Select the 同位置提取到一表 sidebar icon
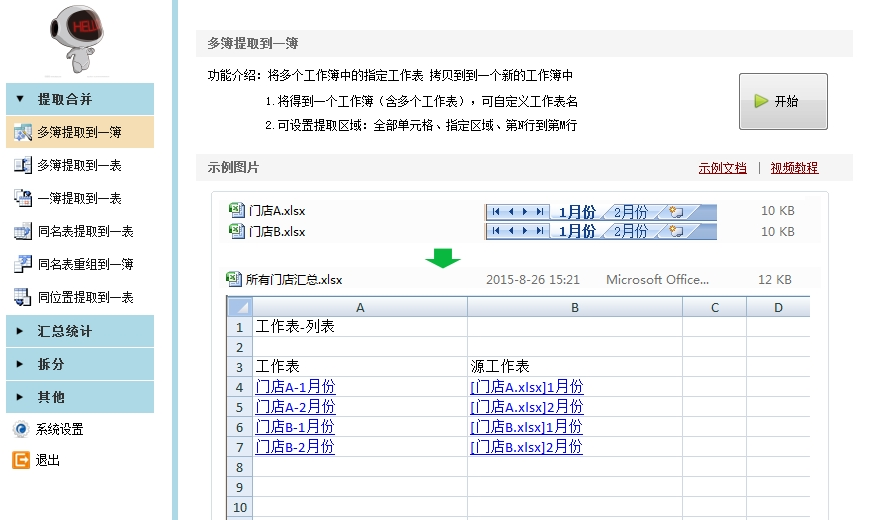This screenshot has width=878, height=520. click(x=22, y=297)
